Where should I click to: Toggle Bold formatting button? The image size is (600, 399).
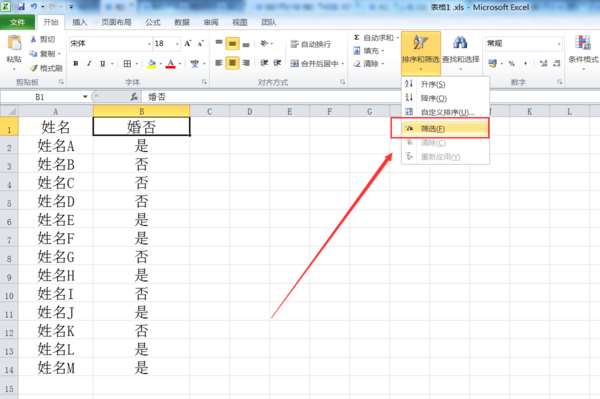coord(76,64)
